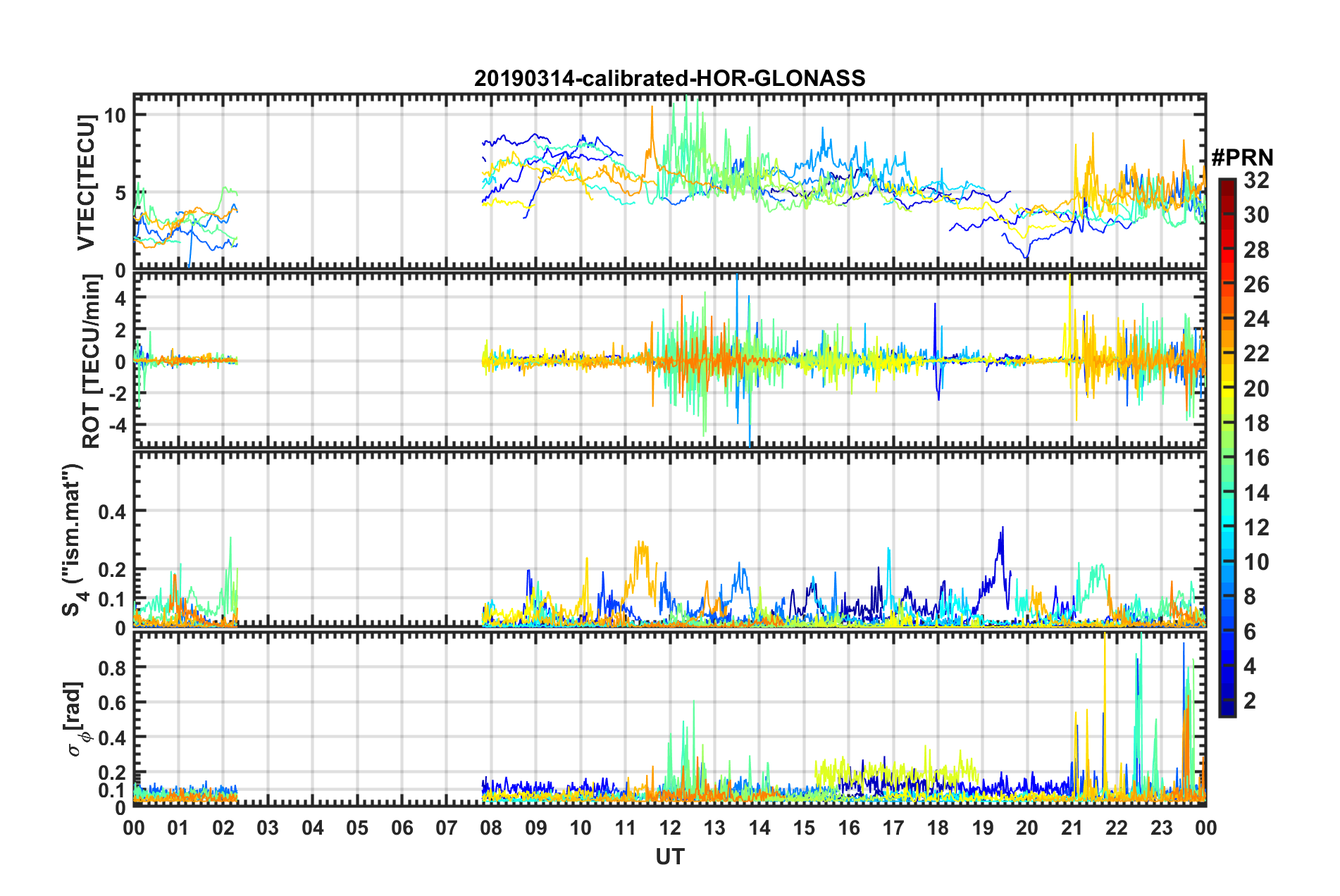Click UT axis hour label "06"

point(402,828)
